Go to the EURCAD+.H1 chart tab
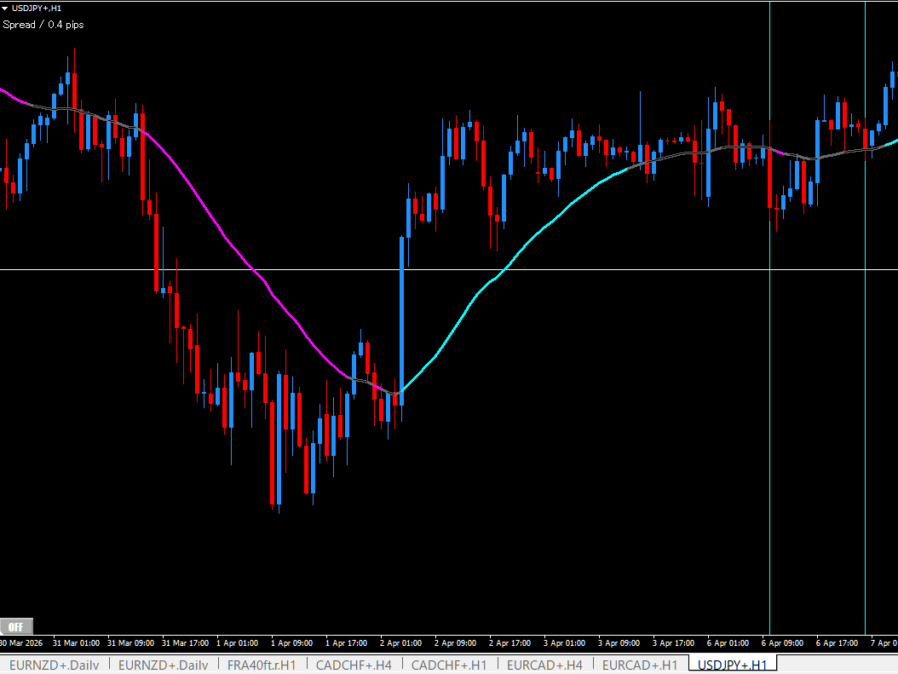 click(640, 664)
